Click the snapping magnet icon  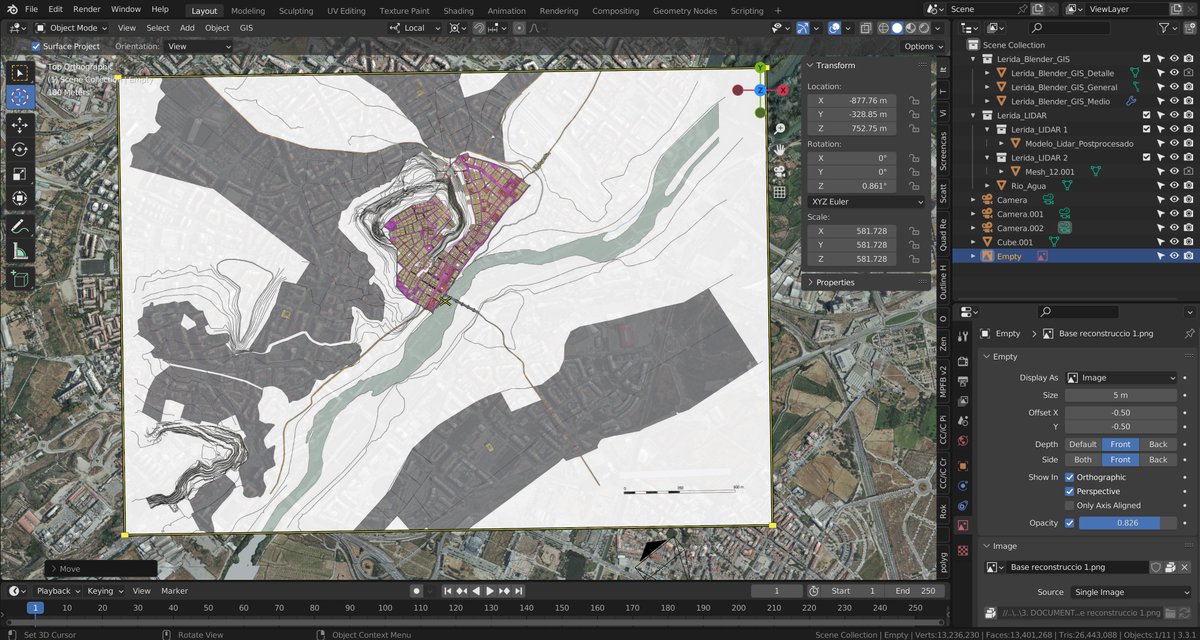pos(480,28)
